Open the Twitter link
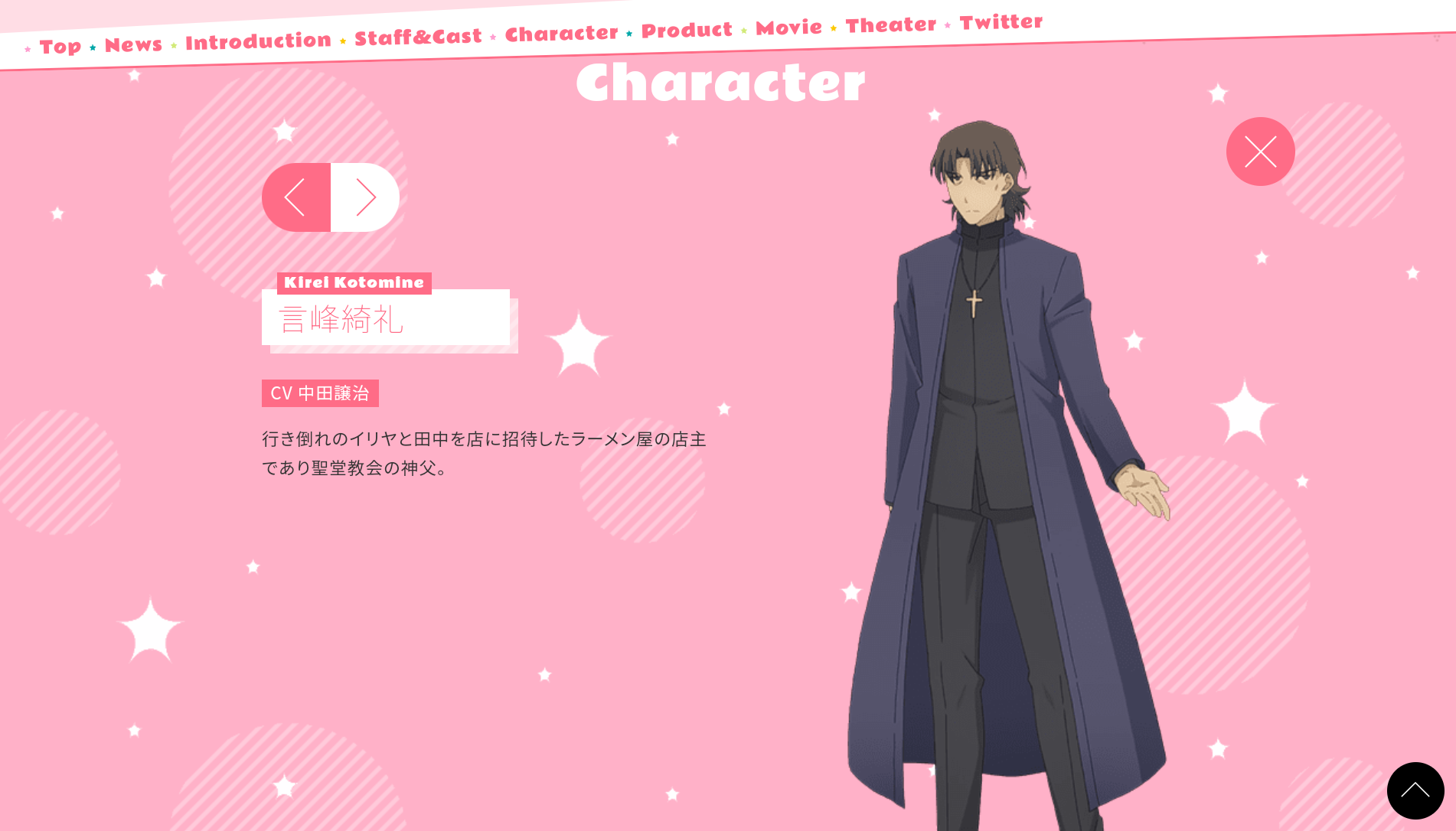1456x831 pixels. click(x=1001, y=22)
